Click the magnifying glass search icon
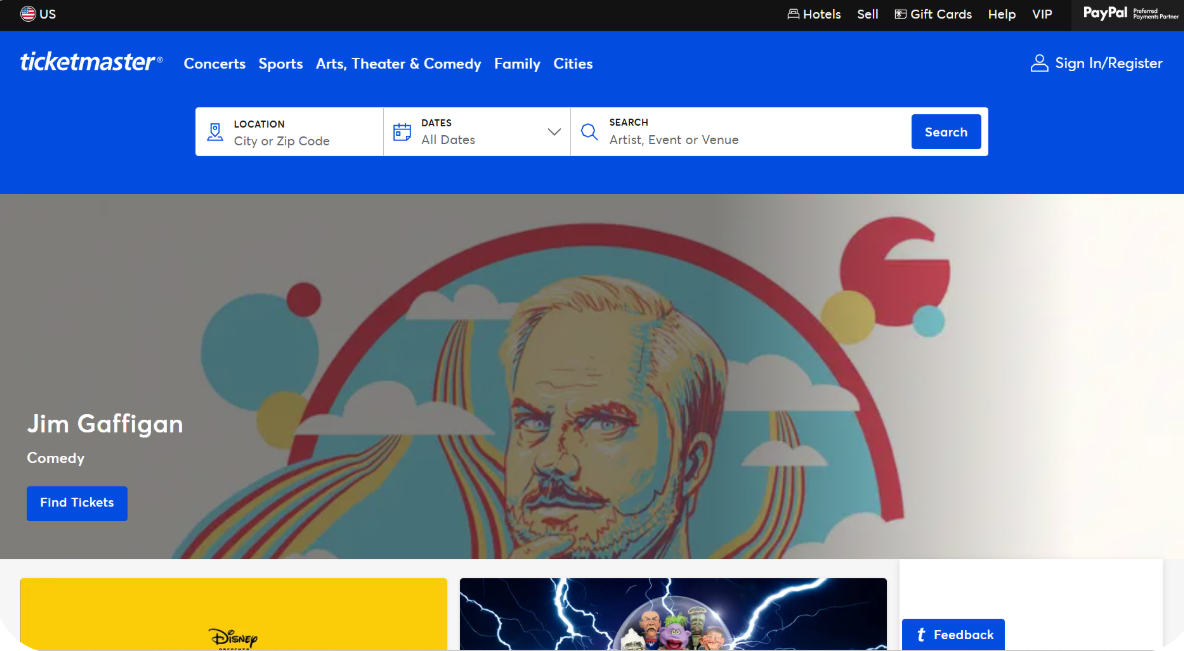Viewport: 1184px width, 651px height. [589, 132]
